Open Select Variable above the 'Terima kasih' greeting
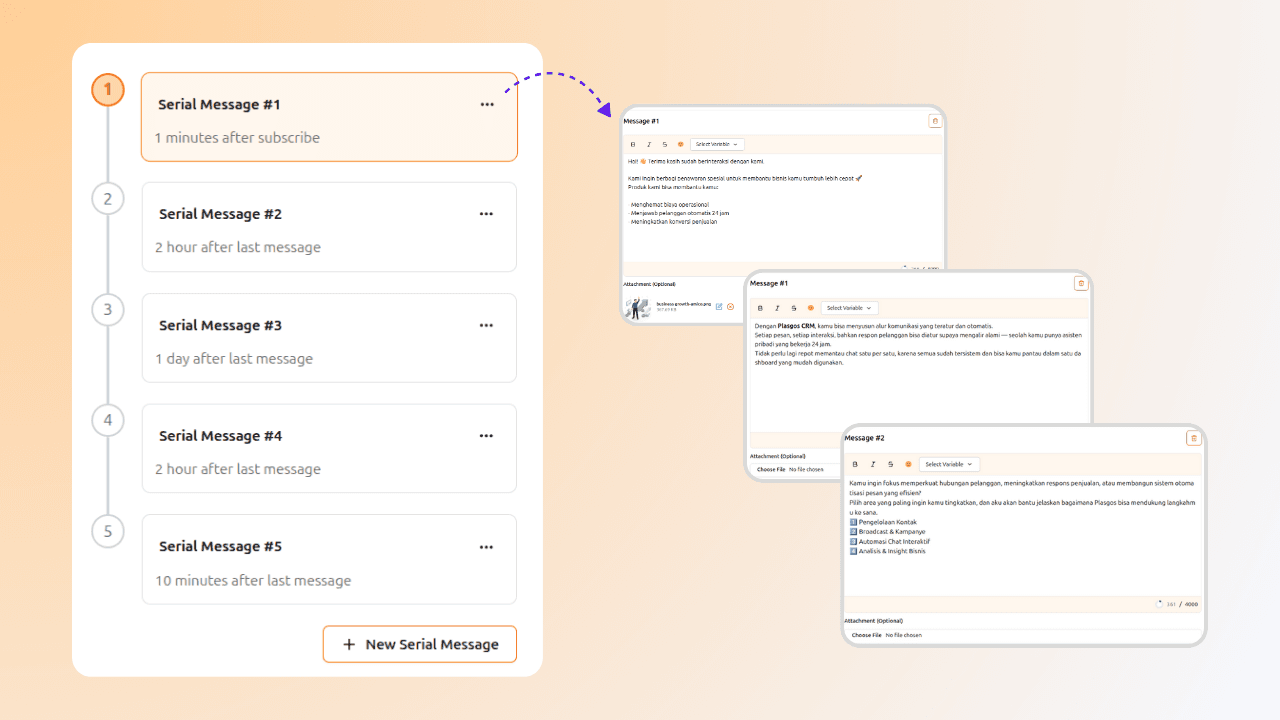The image size is (1280, 720). 717,144
